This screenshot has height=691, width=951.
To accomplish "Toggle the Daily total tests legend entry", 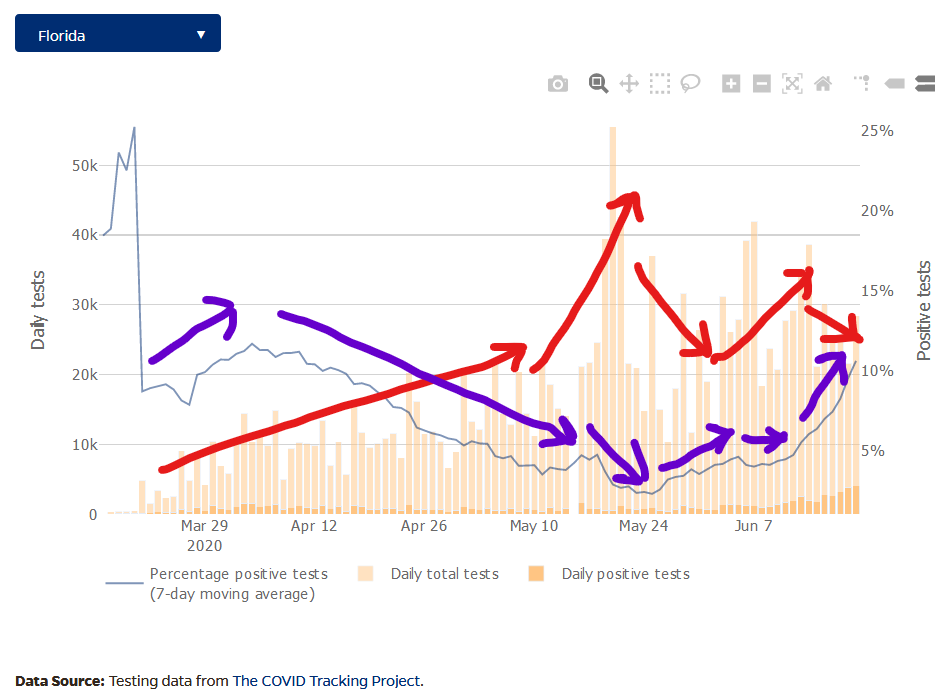I will tap(444, 574).
